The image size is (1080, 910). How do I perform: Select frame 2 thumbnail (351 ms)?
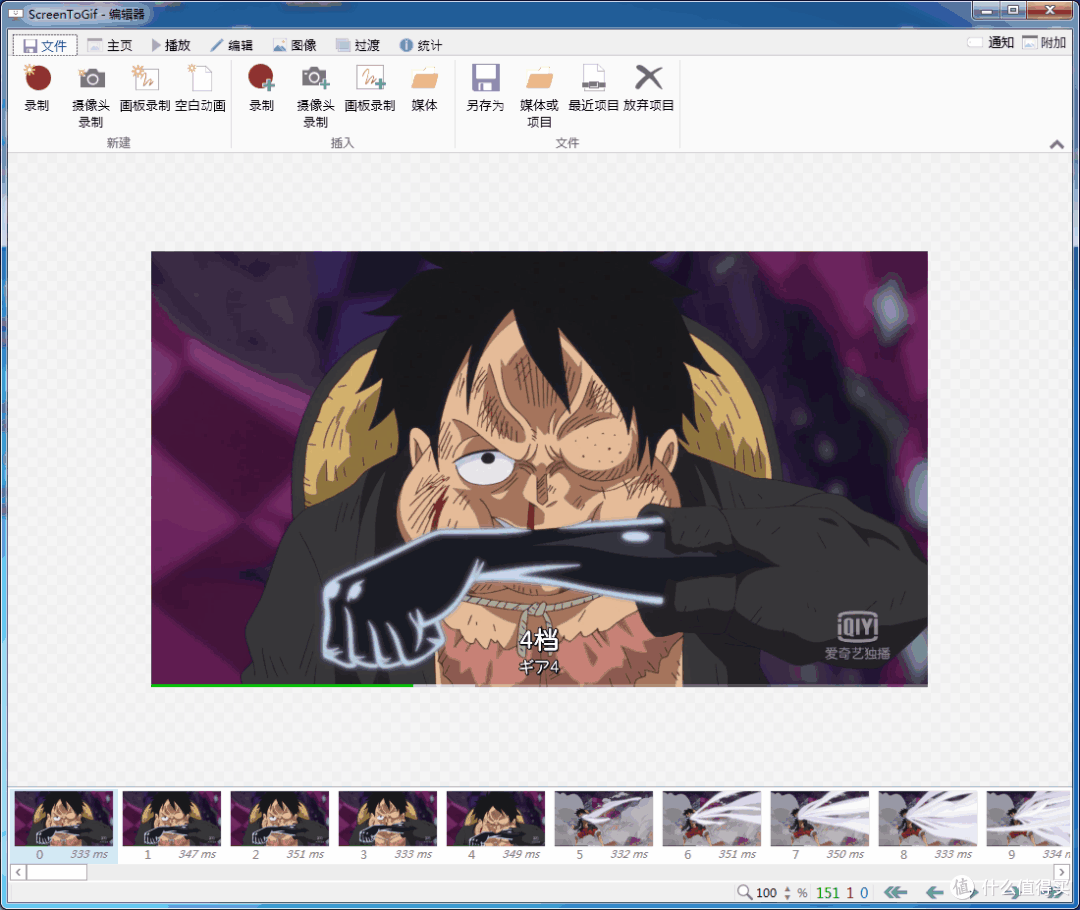tap(280, 825)
